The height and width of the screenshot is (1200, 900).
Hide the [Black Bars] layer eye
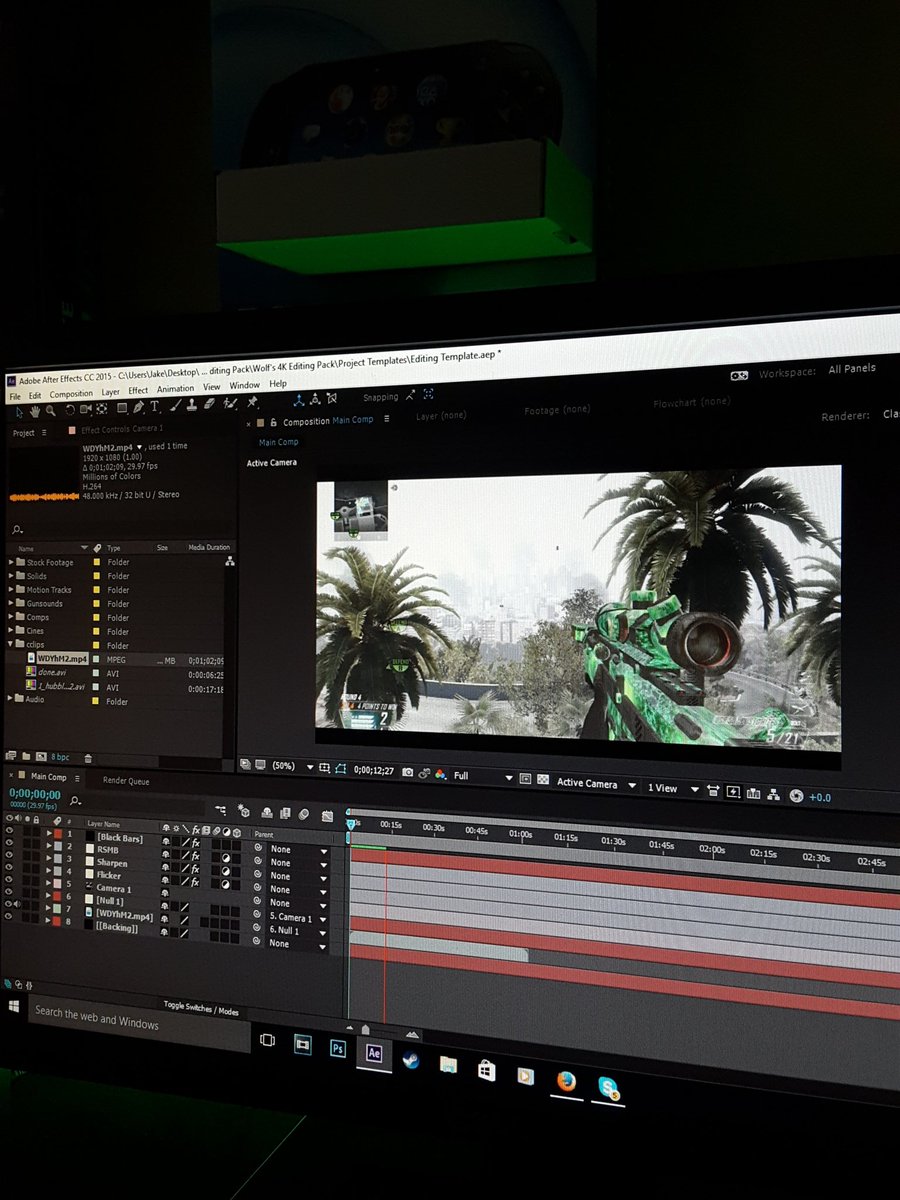click(x=9, y=830)
